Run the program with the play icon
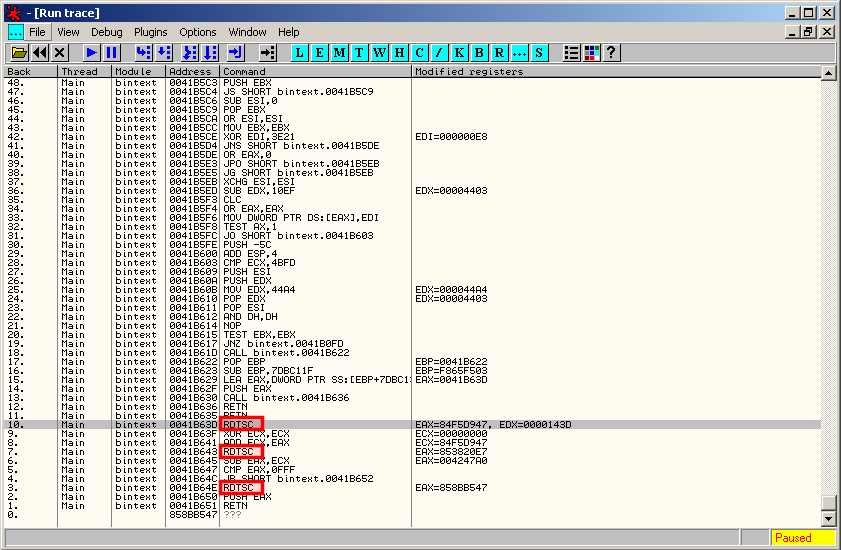 tap(91, 52)
